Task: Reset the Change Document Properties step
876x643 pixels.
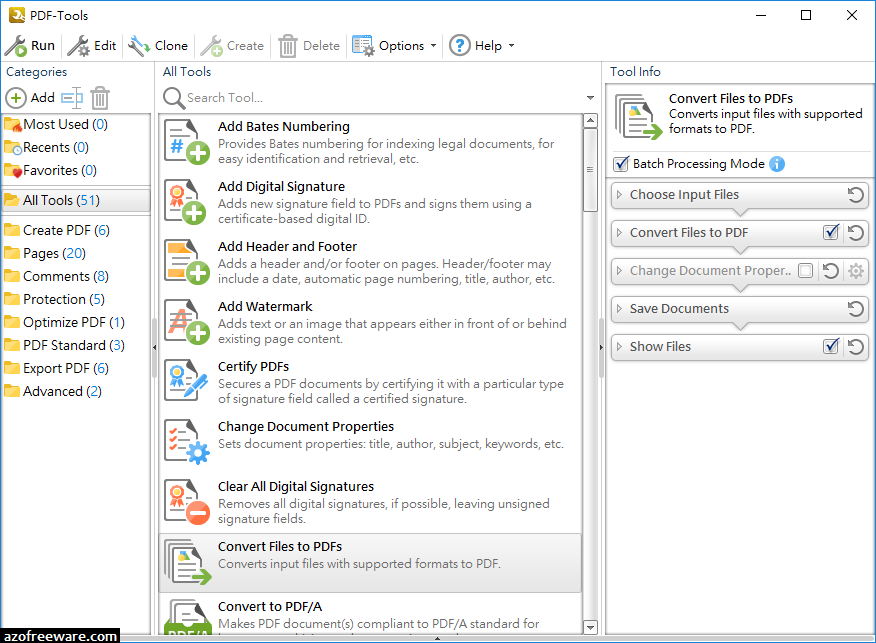Action: (x=831, y=270)
